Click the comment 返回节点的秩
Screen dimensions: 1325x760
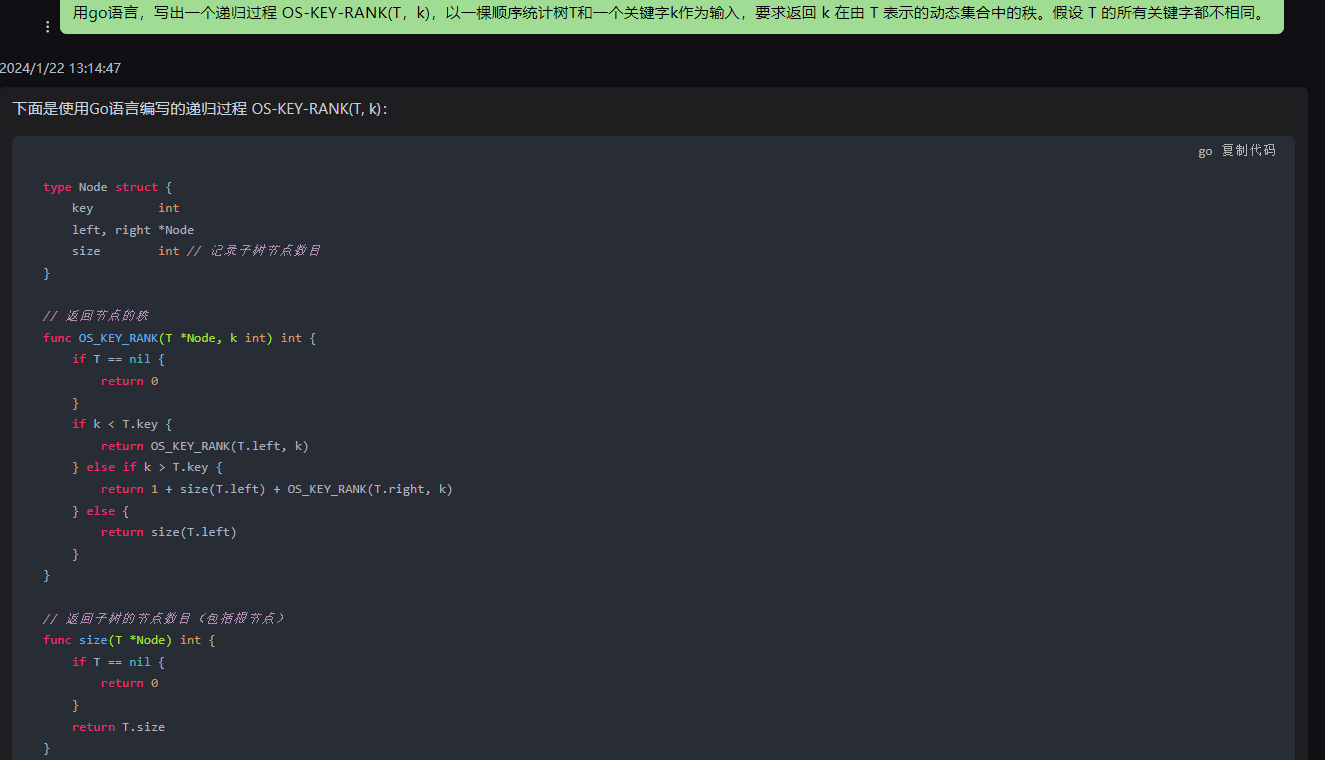tap(96, 316)
